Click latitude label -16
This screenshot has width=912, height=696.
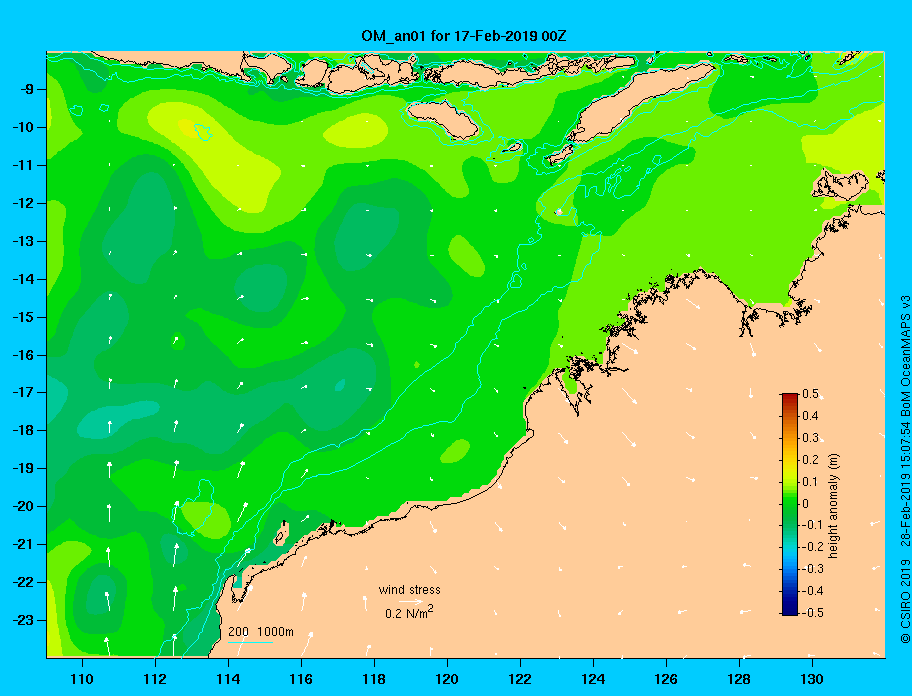(23, 355)
